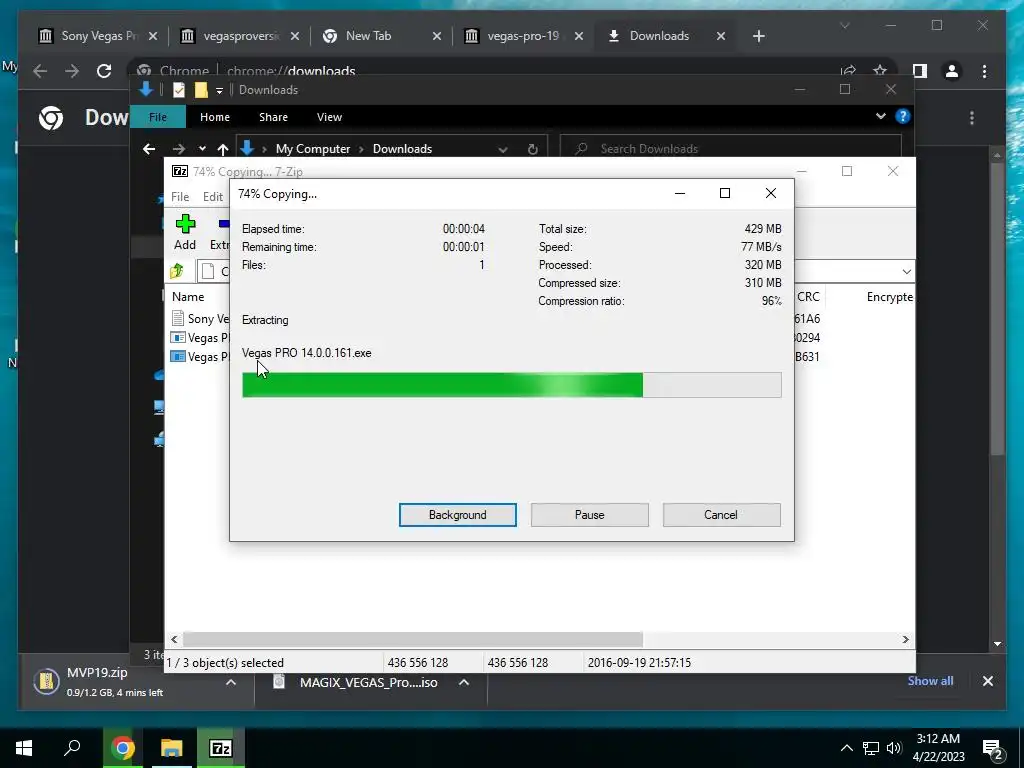The width and height of the screenshot is (1024, 768).
Task: Sort 7-Zip list by Name column
Action: click(x=188, y=296)
